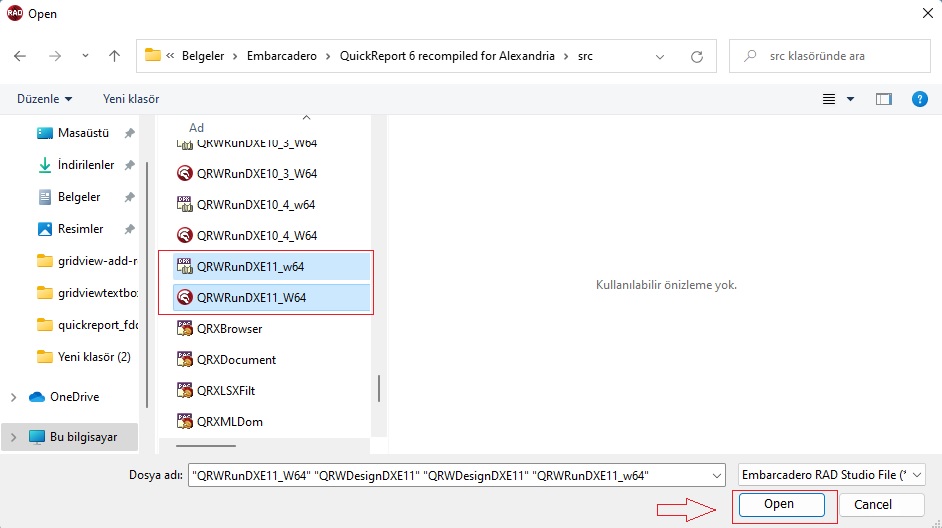Open gridviewtextbo folder in sidebar
942x528 pixels.
click(87, 293)
